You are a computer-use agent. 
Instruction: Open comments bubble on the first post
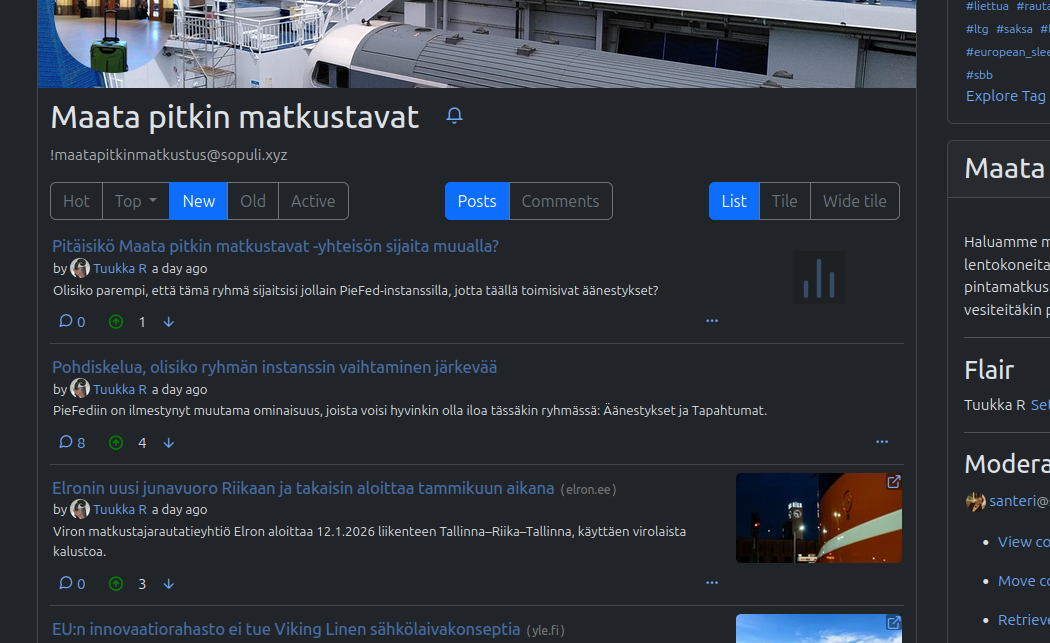point(65,321)
